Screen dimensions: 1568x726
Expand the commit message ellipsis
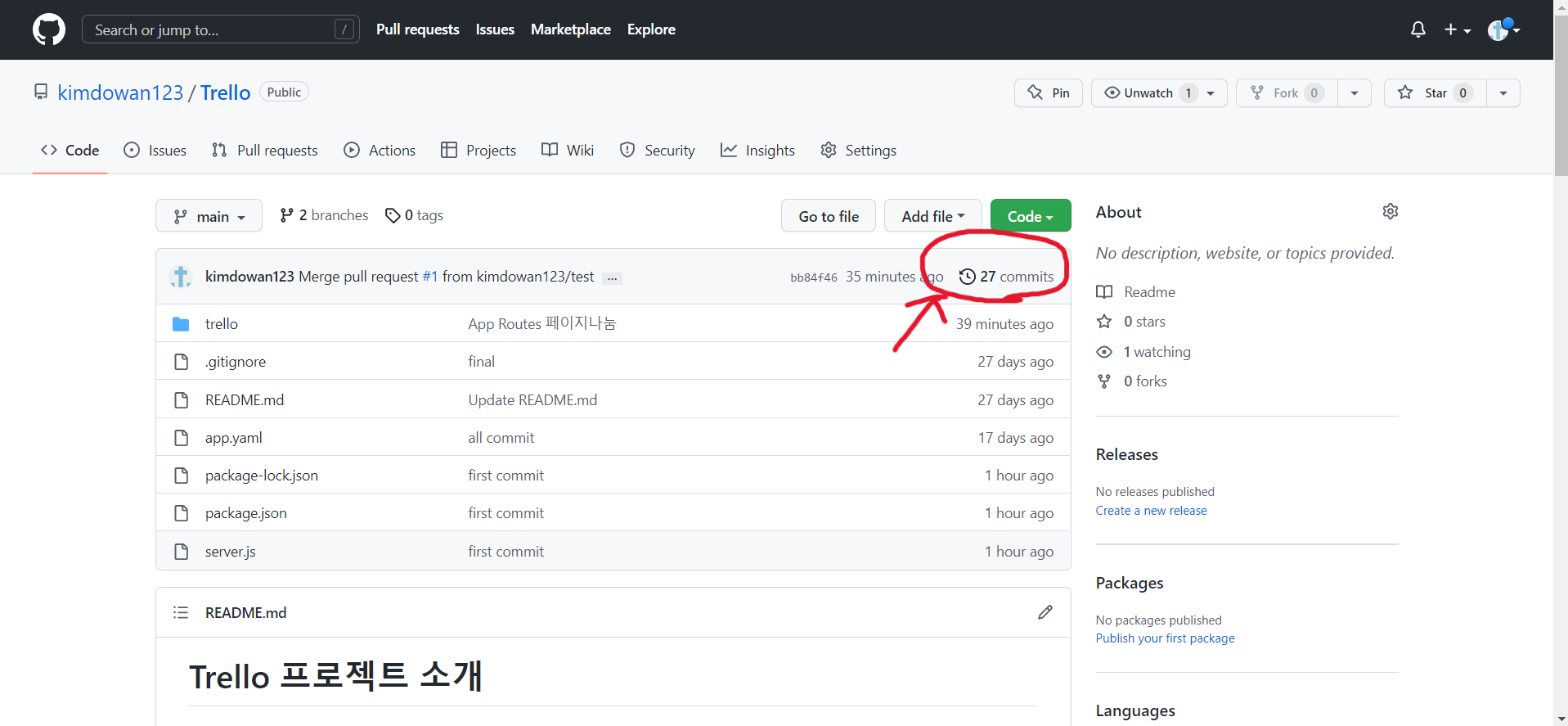[612, 278]
